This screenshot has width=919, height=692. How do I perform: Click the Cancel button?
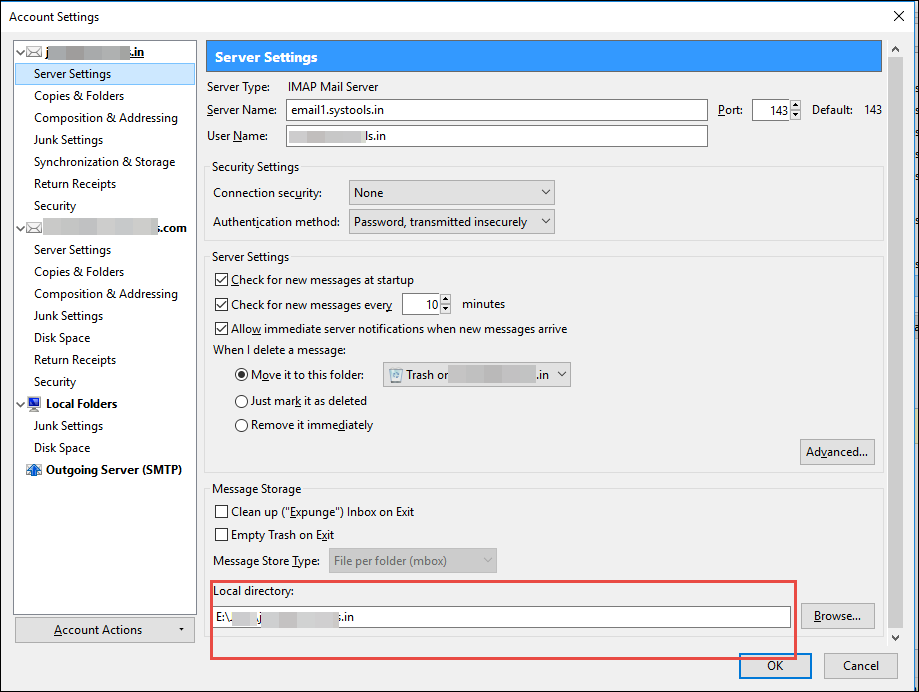tap(860, 666)
